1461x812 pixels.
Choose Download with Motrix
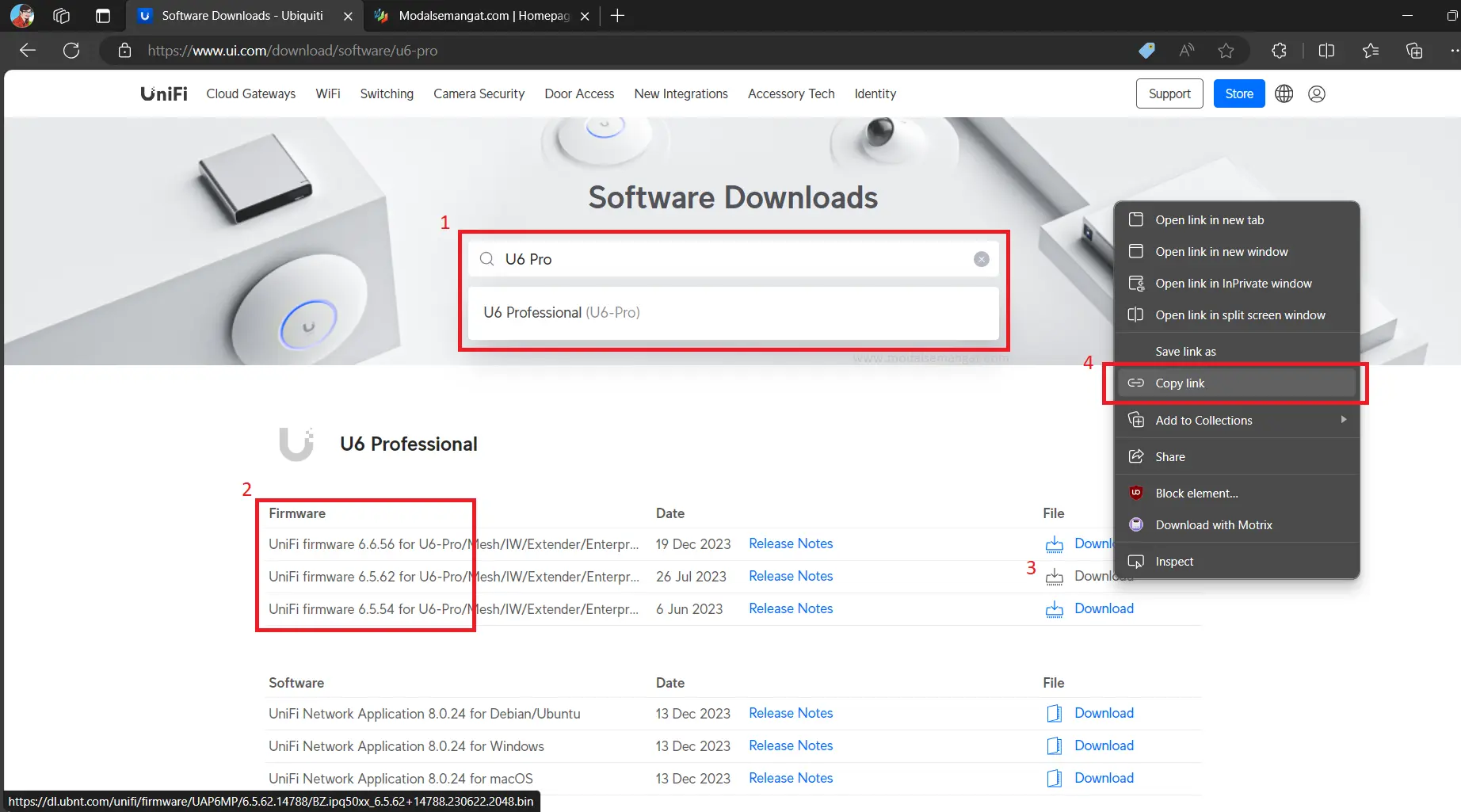point(1237,525)
